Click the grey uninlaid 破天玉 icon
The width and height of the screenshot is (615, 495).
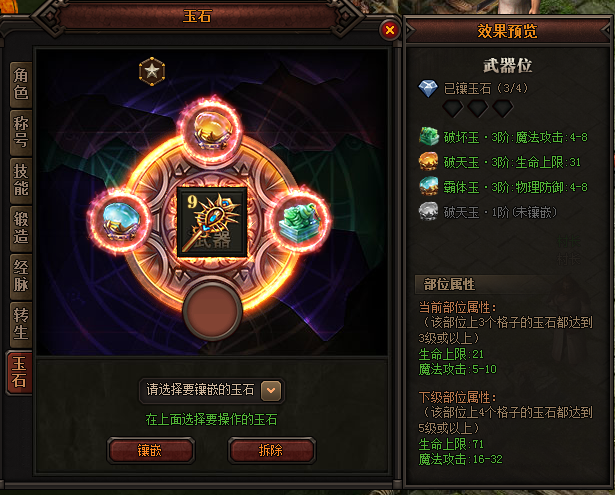pyautogui.click(x=428, y=211)
